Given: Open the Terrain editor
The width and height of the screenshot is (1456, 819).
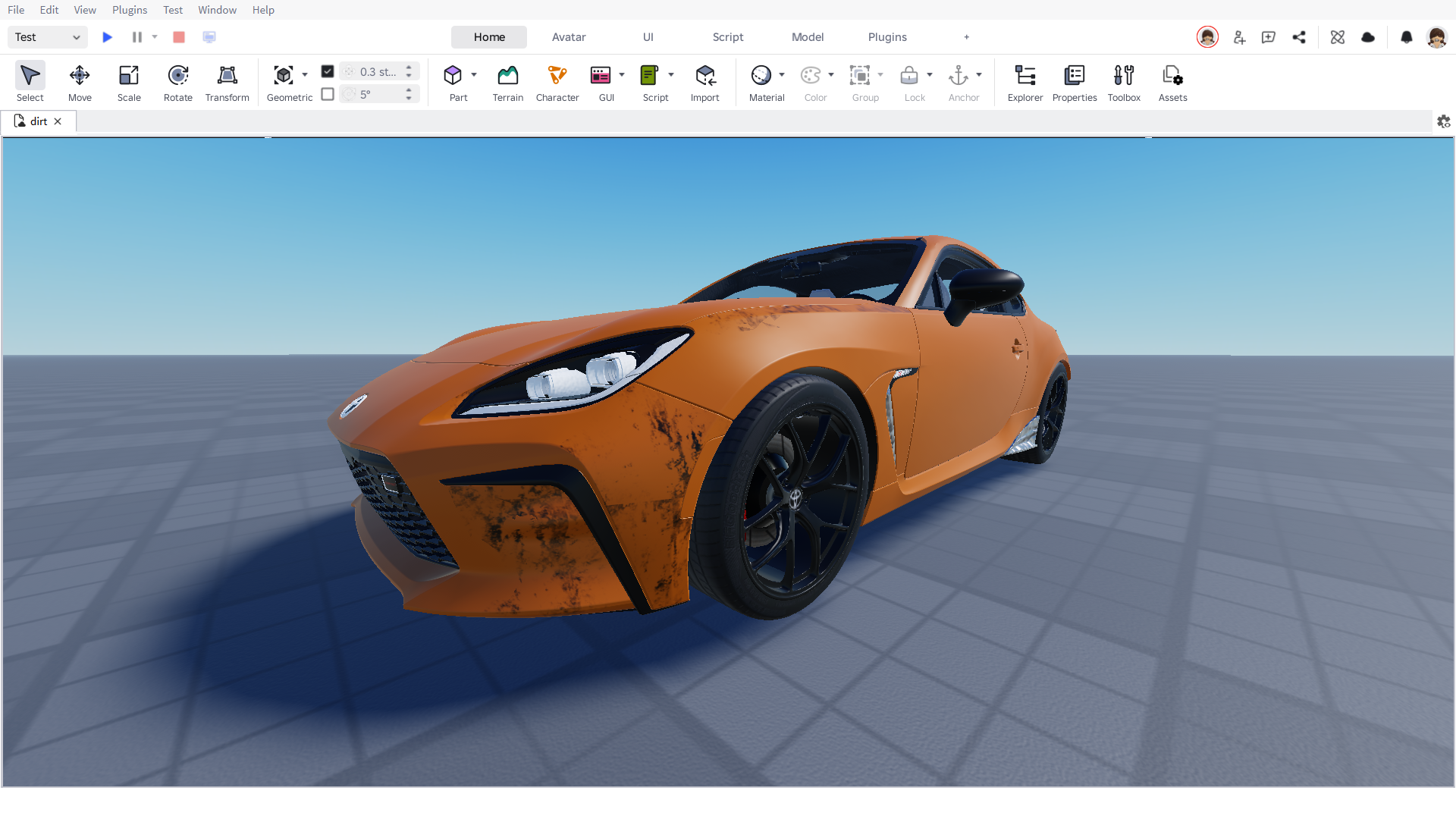Looking at the screenshot, I should pyautogui.click(x=508, y=82).
